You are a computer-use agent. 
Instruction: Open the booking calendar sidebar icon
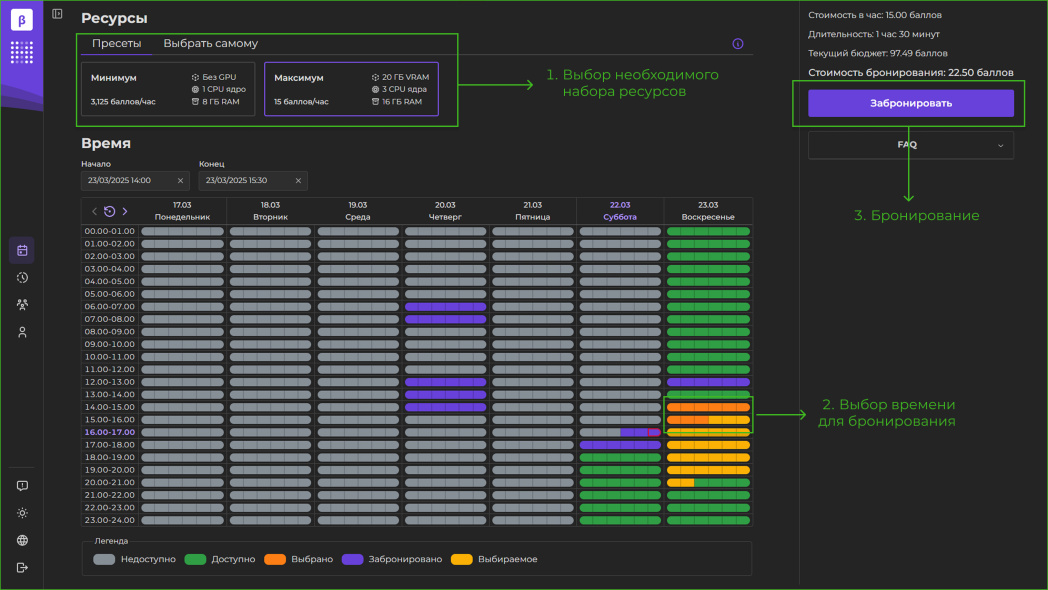pos(22,250)
